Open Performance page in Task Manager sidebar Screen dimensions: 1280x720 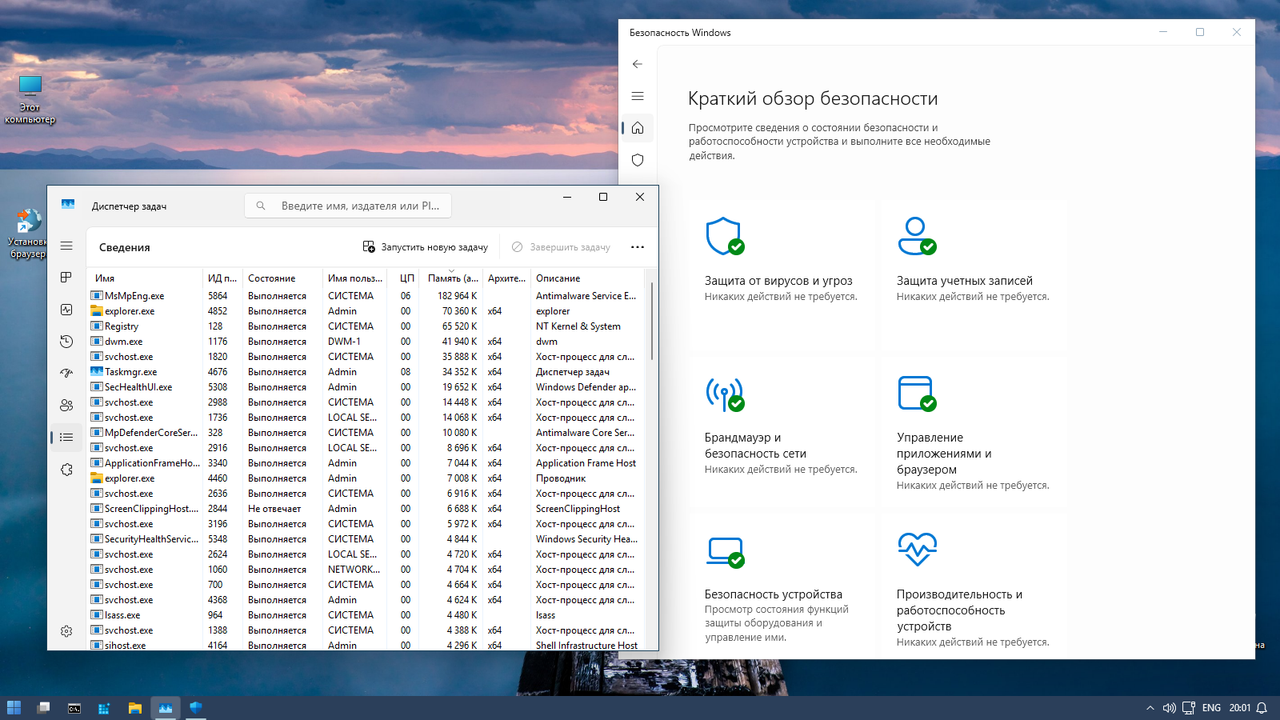66,310
